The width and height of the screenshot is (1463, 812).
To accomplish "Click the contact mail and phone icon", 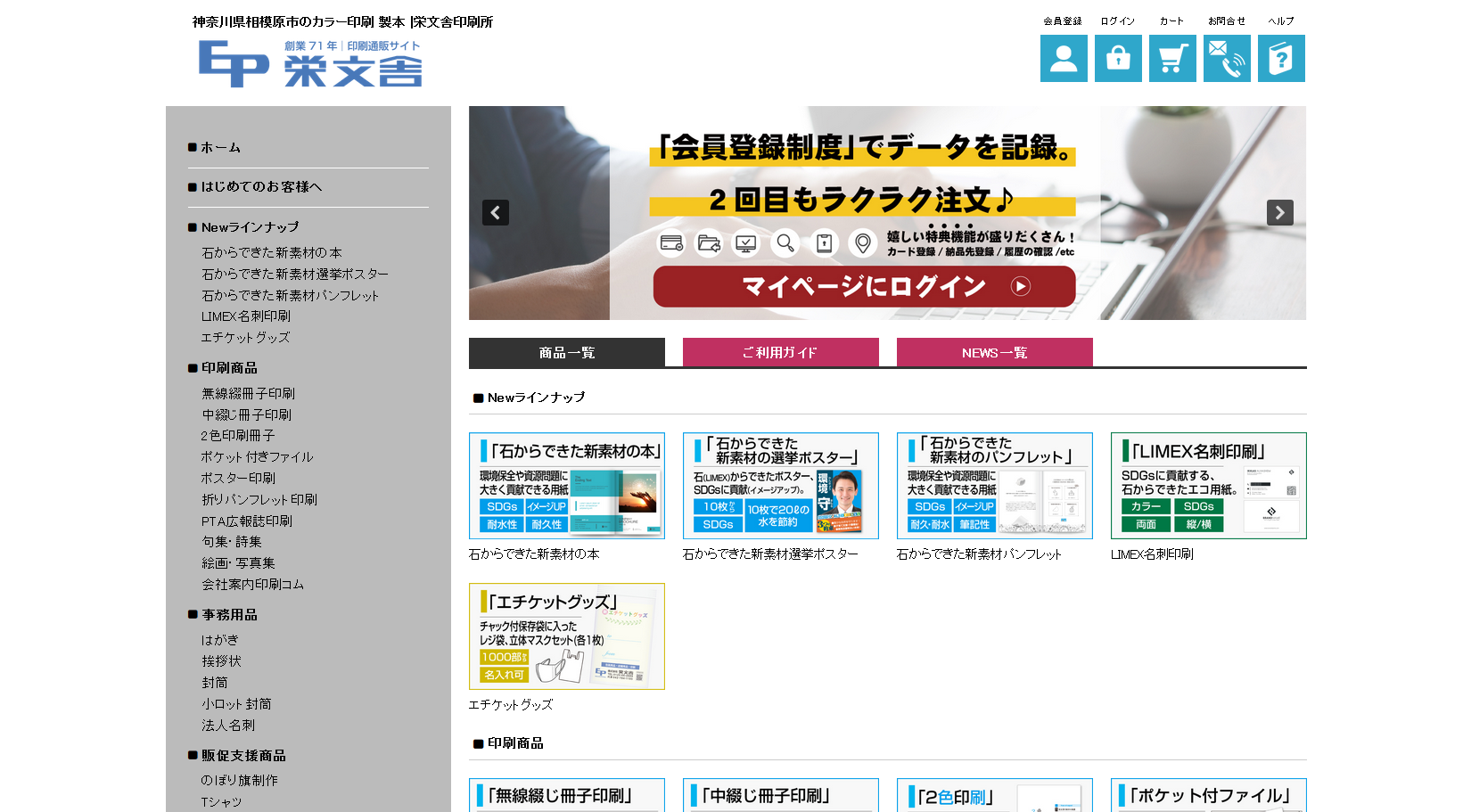I will (1226, 59).
